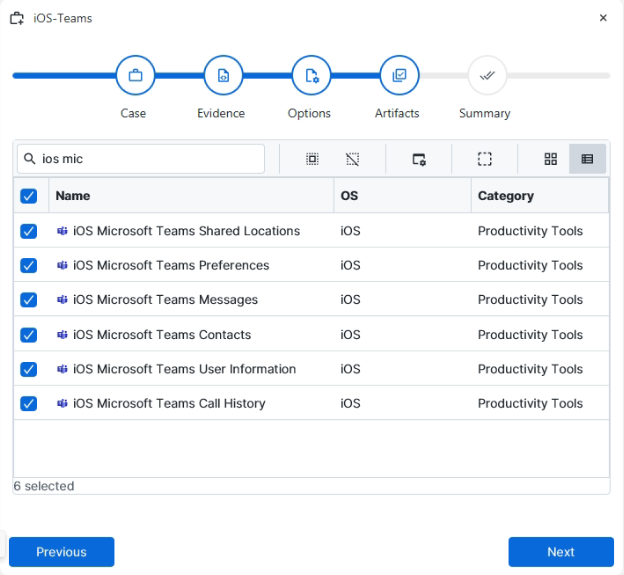Open the Options step icon
Image resolution: width=624 pixels, height=575 pixels.
tap(311, 75)
